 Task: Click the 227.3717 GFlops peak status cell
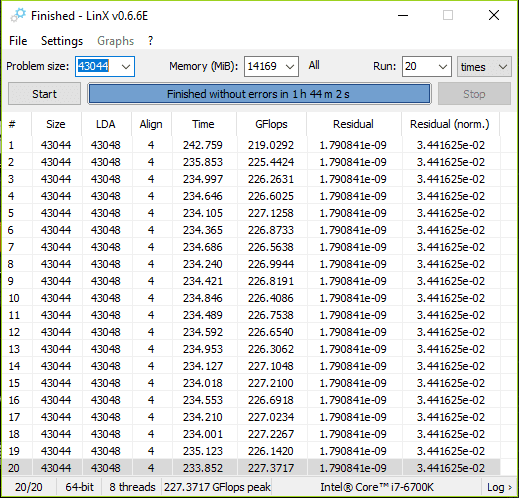coord(217,487)
